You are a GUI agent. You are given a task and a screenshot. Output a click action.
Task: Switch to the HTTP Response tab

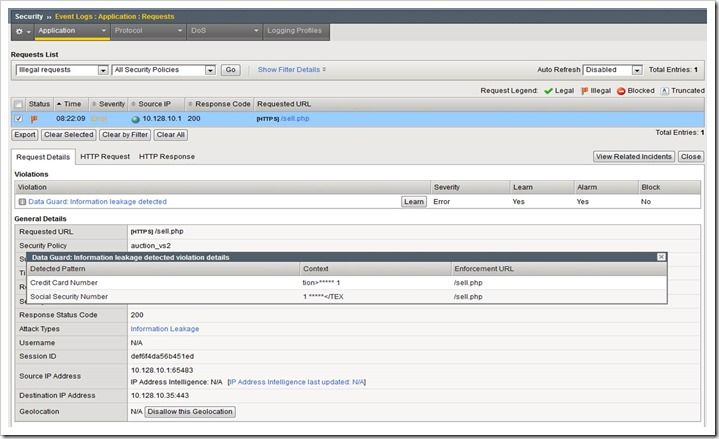tap(167, 157)
